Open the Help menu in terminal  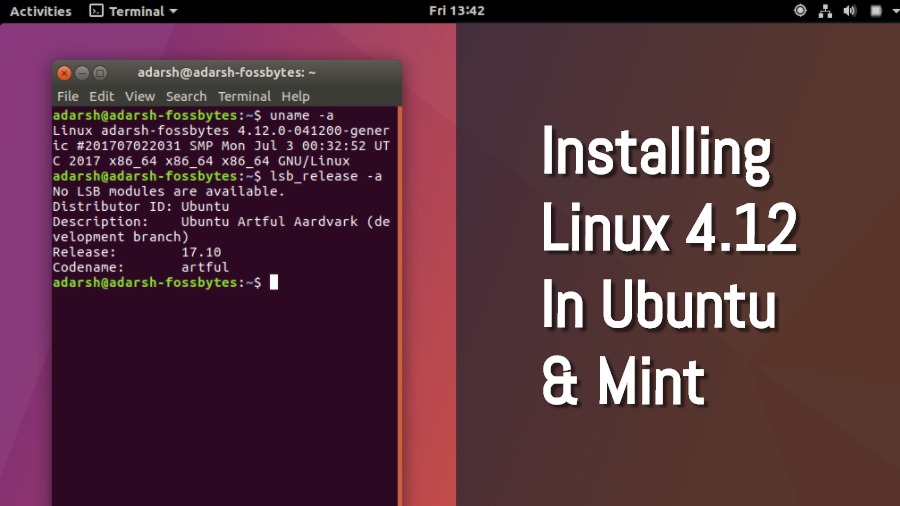pos(296,96)
